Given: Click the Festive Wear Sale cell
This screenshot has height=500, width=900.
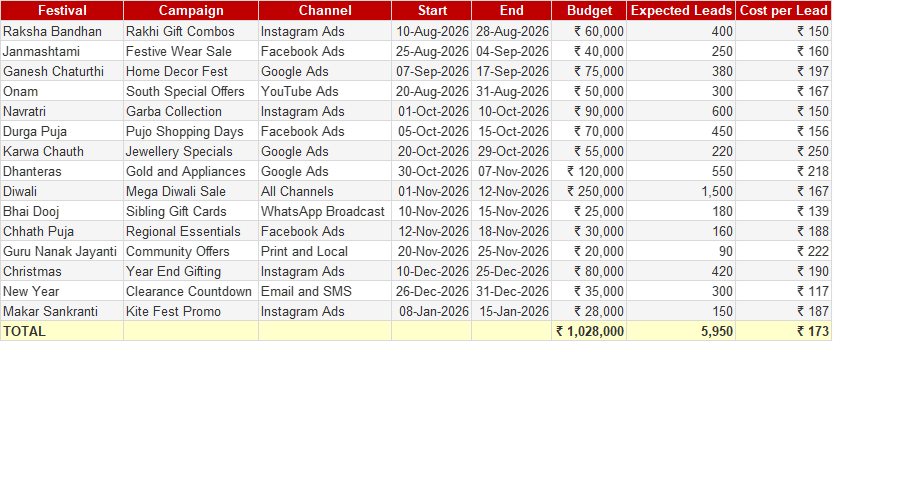Looking at the screenshot, I should pyautogui.click(x=191, y=51).
